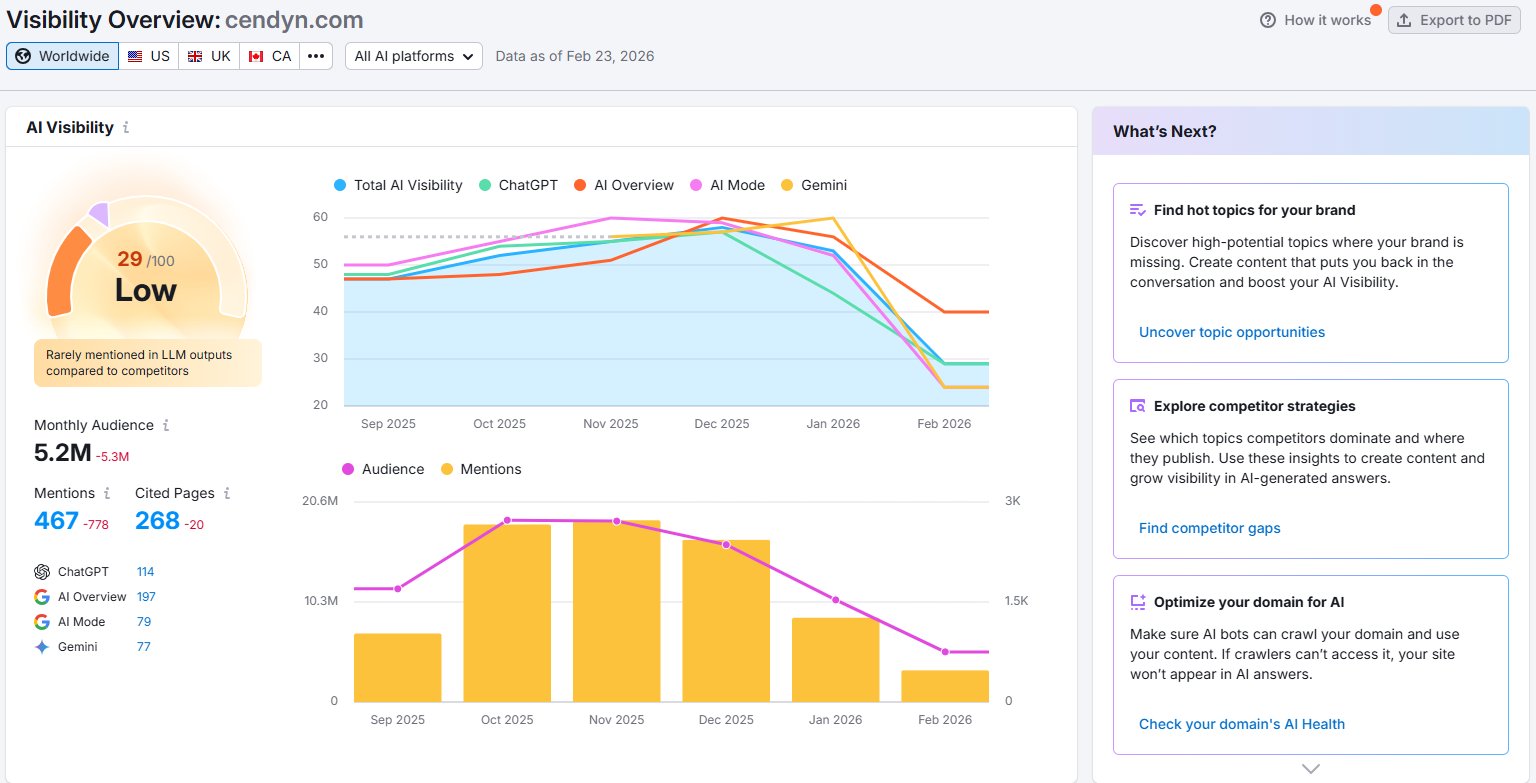
Task: Click the ChatGPT logo icon in platform list
Action: [x=41, y=572]
